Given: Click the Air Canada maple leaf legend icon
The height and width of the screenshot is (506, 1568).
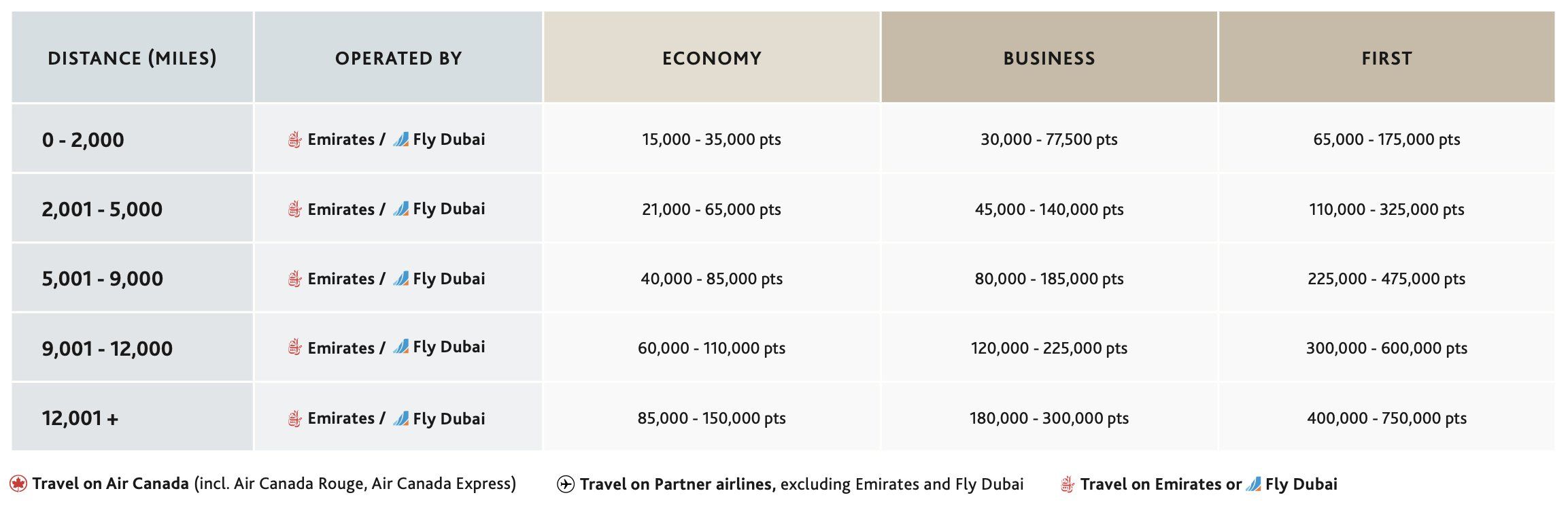Looking at the screenshot, I should 18,484.
